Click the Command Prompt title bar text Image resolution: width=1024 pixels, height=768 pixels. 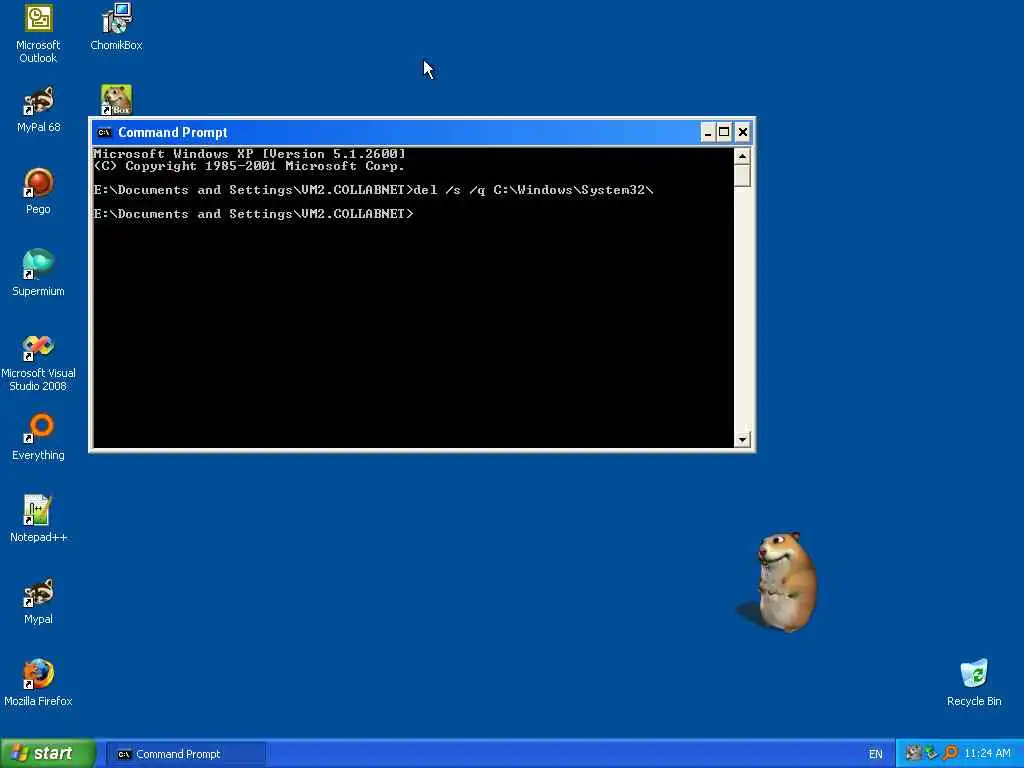tap(172, 133)
